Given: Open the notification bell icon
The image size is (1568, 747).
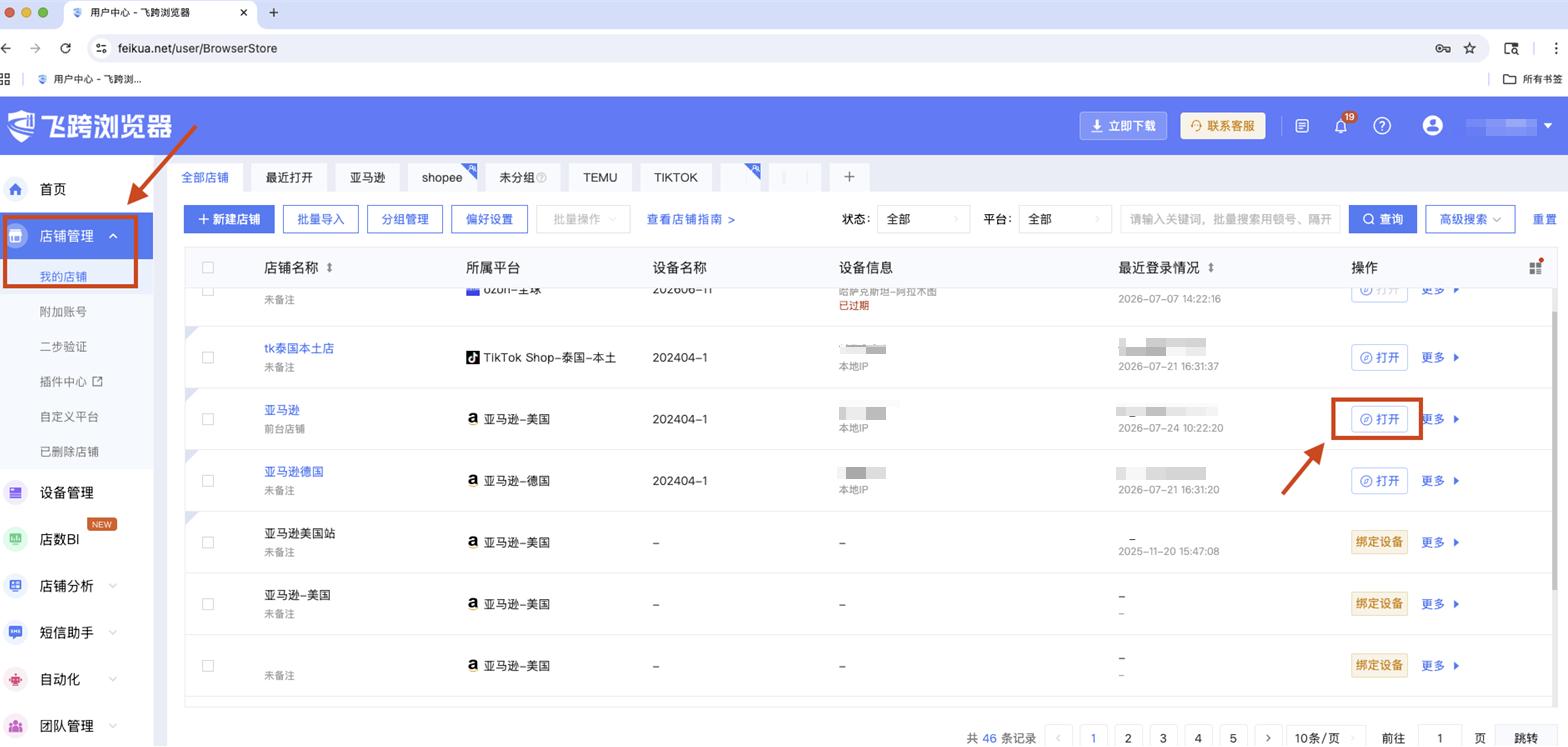Looking at the screenshot, I should click(x=1341, y=126).
